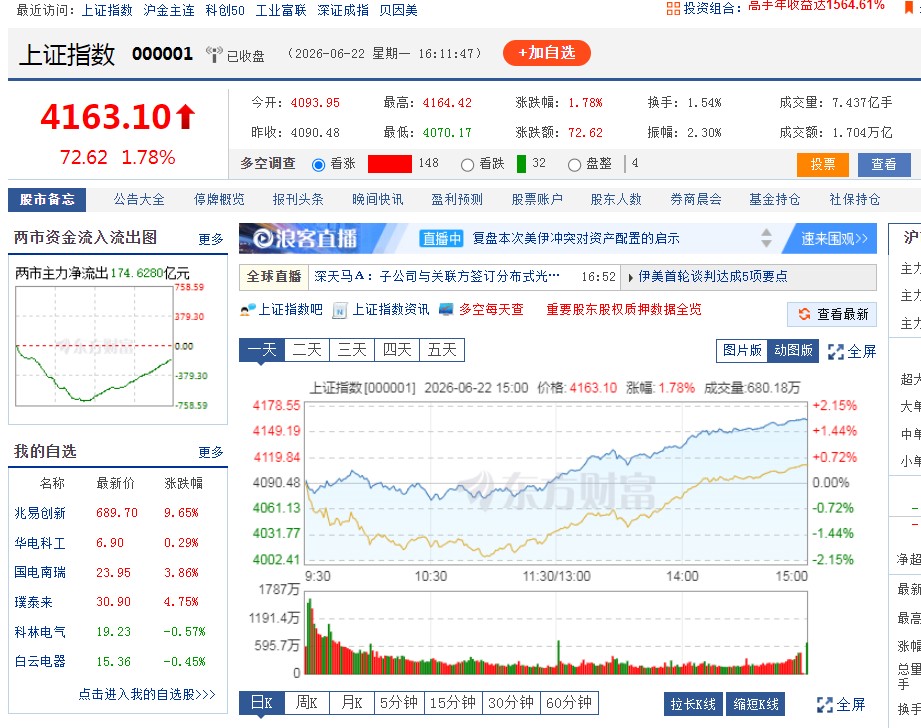Switch to 月K tab
This screenshot has height=728, width=921.
tap(352, 703)
